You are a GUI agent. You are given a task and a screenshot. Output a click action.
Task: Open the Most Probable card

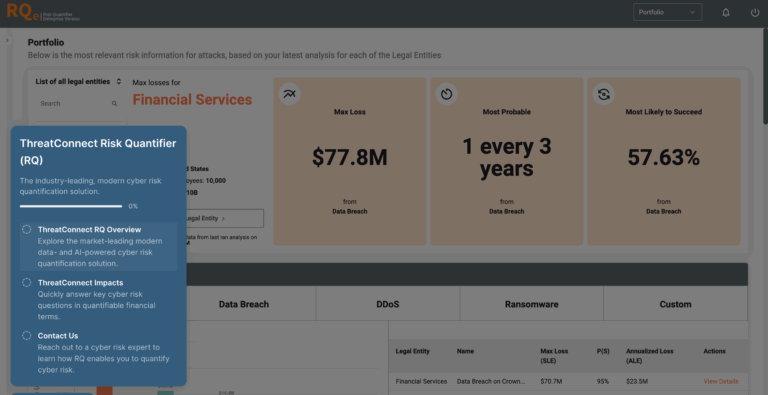click(x=506, y=161)
